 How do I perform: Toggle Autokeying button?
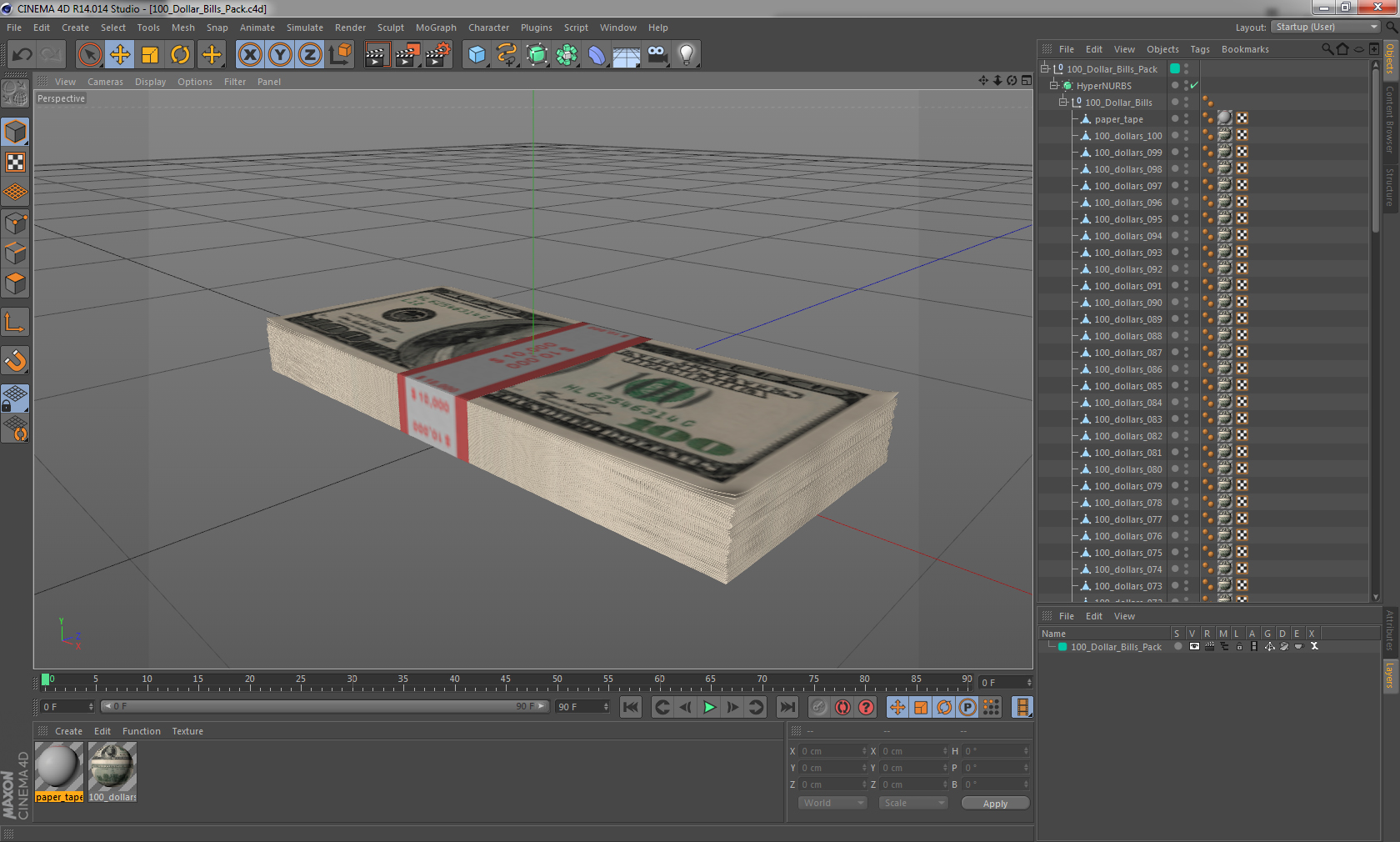(842, 707)
